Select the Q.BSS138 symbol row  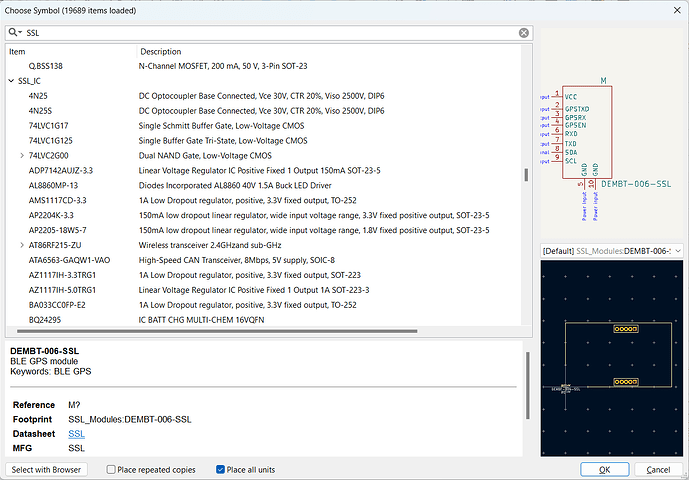46,66
